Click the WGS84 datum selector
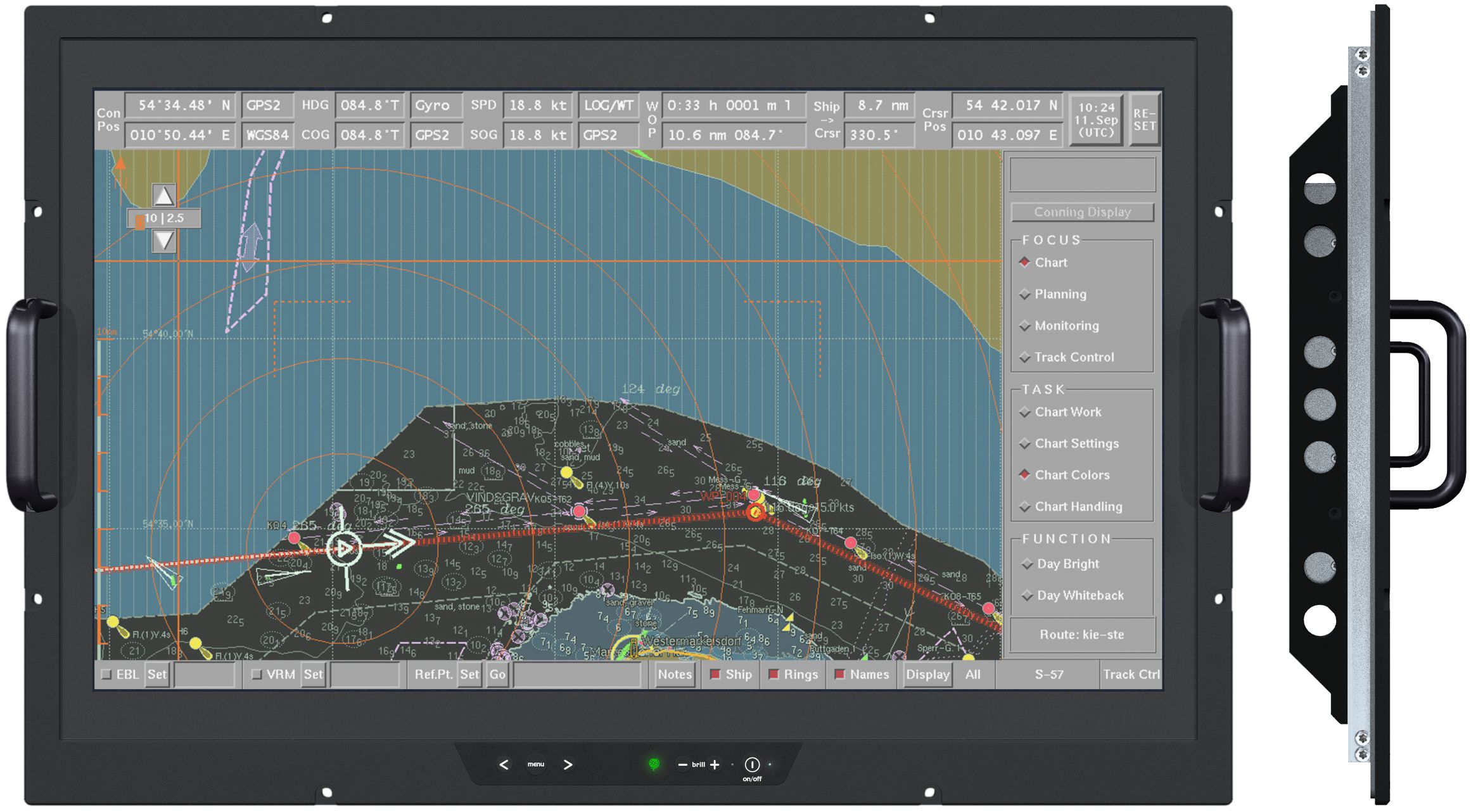The width and height of the screenshot is (1471, 812). (x=267, y=135)
